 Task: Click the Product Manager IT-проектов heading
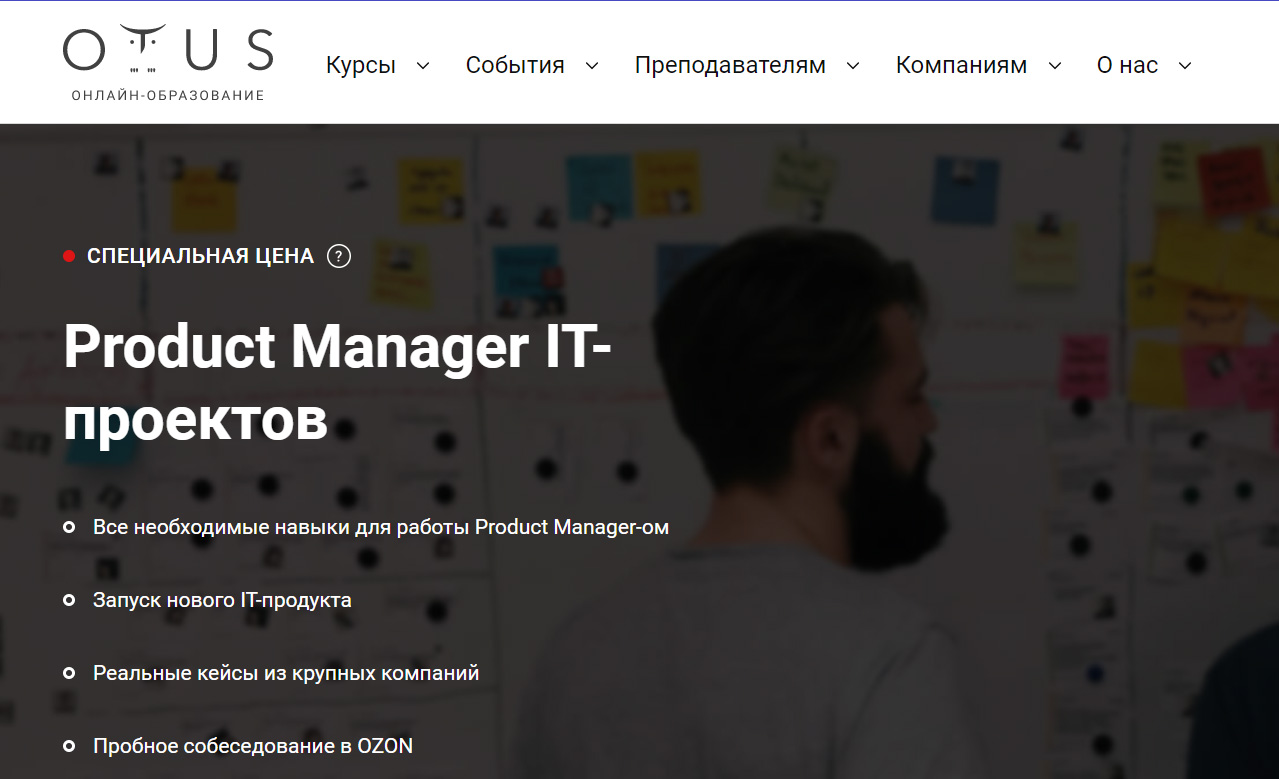338,383
